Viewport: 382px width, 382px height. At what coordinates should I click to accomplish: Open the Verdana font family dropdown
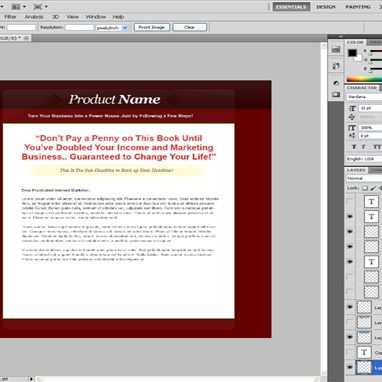point(364,97)
